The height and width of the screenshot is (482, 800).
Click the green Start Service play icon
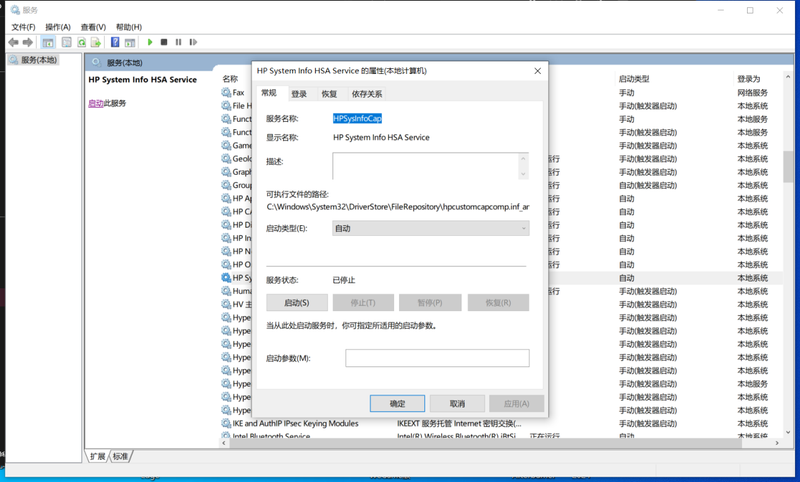(x=150, y=42)
